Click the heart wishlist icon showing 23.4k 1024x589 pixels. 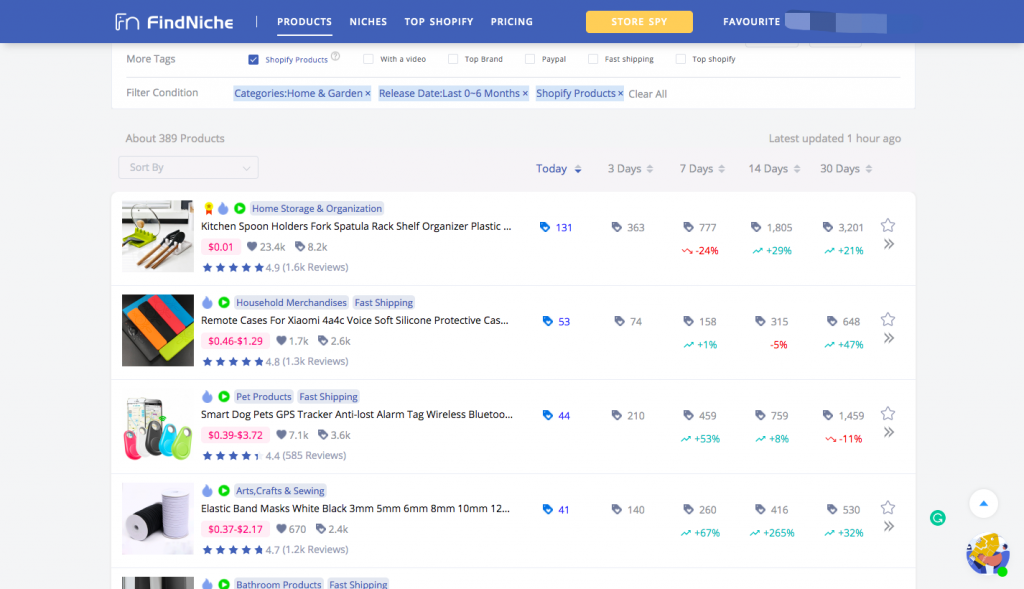pyautogui.click(x=251, y=247)
